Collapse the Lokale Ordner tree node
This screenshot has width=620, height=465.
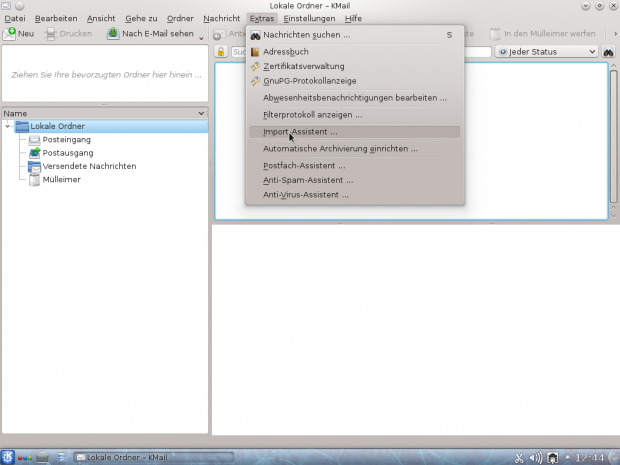(8, 127)
